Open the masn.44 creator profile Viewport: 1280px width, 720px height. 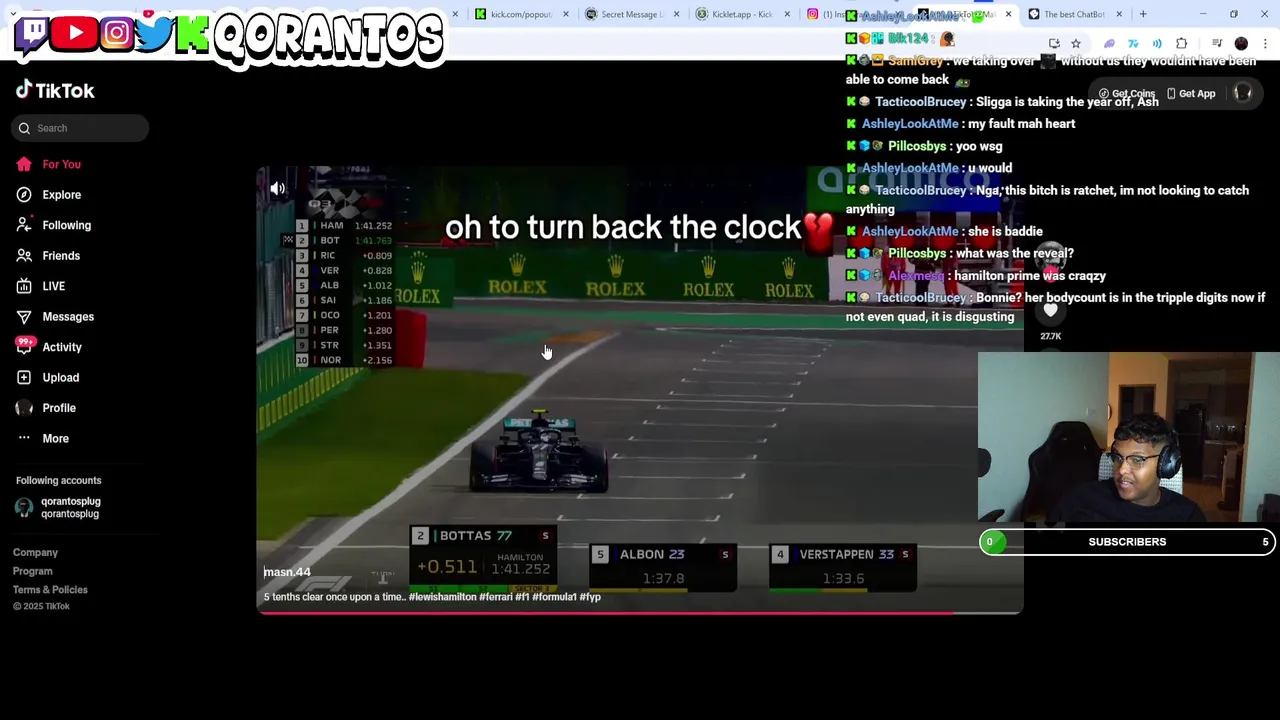(x=287, y=572)
